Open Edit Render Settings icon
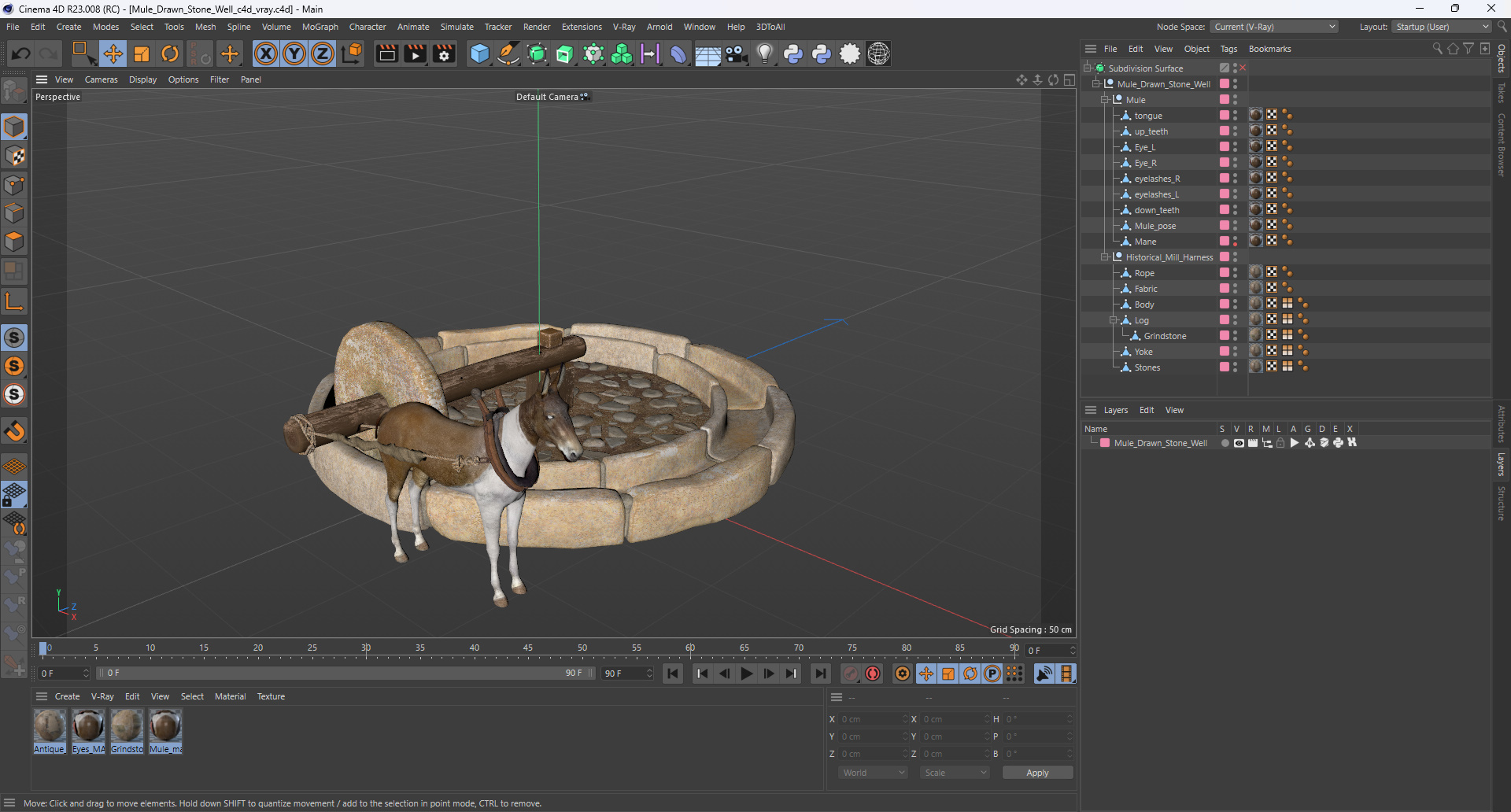The width and height of the screenshot is (1511, 812). [x=444, y=54]
